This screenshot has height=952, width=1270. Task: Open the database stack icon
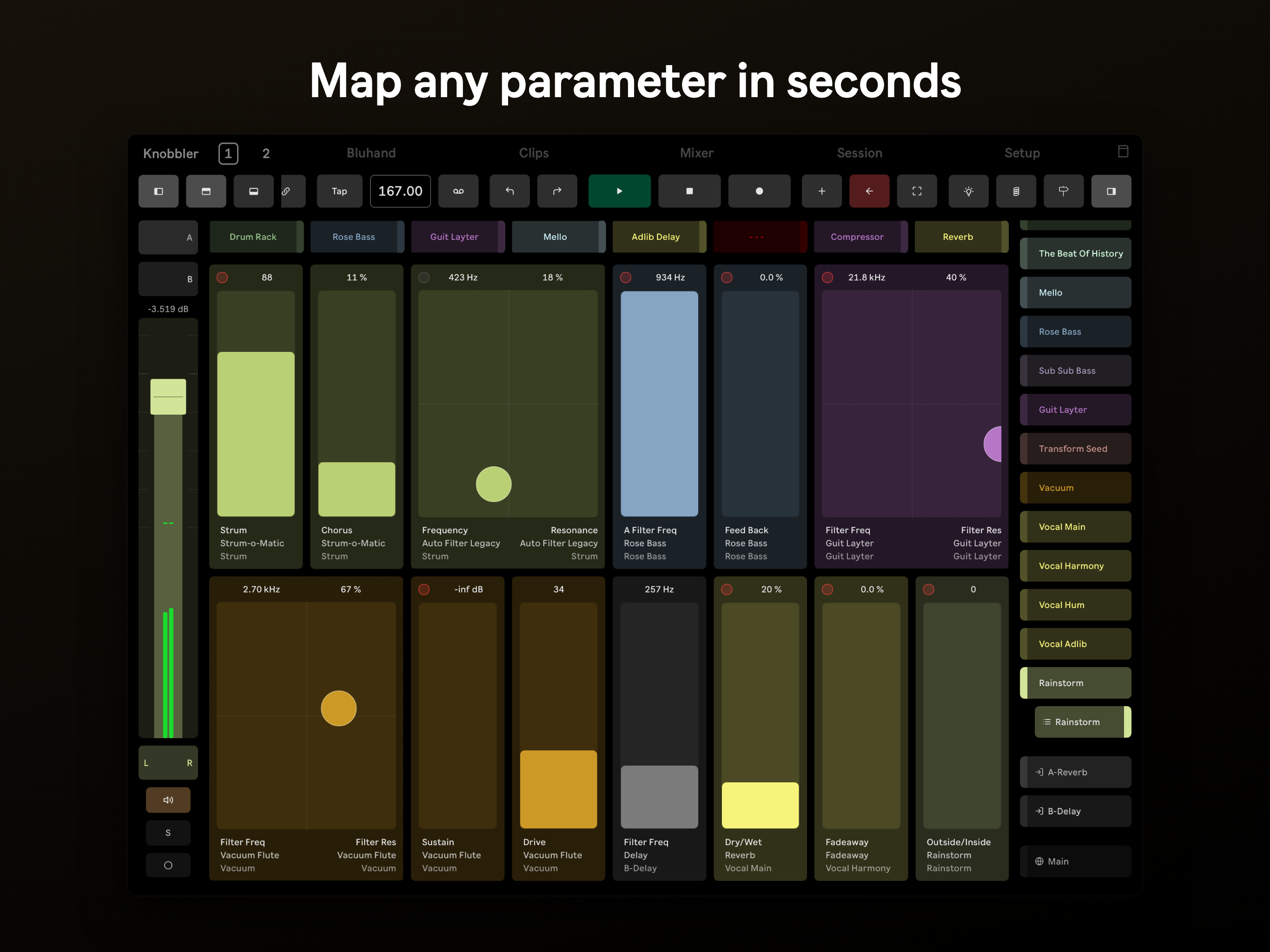point(1016,191)
